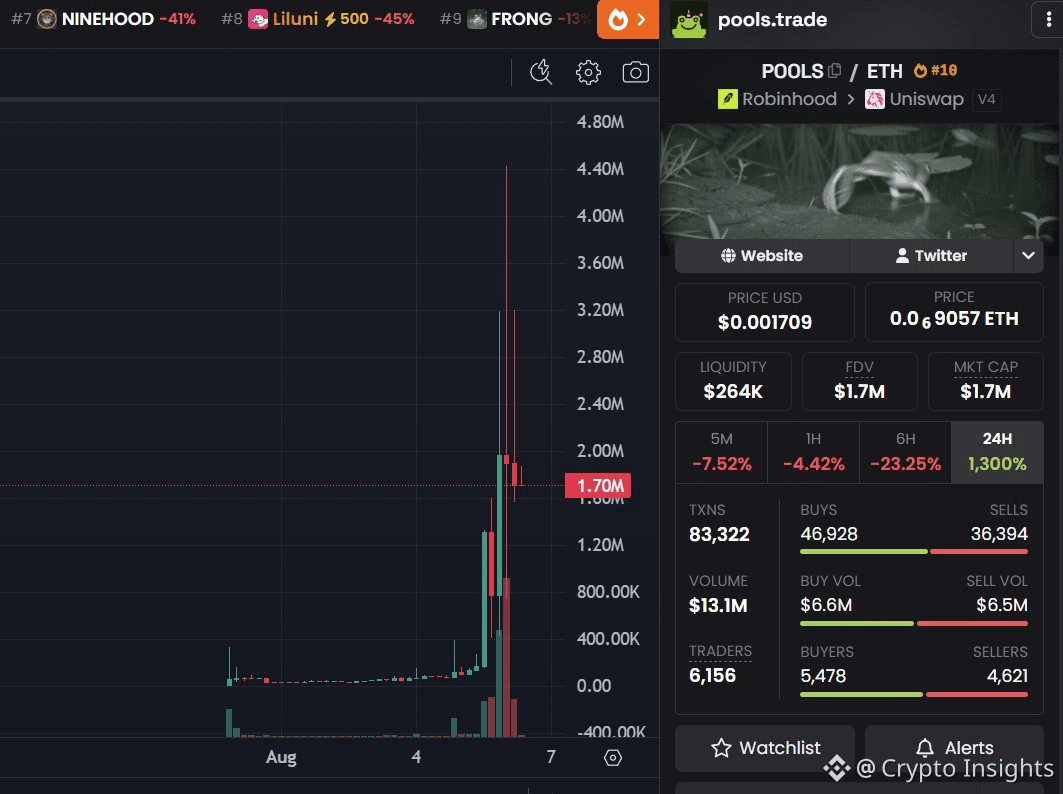Click the indicator replay icon beside the gear

[541, 72]
